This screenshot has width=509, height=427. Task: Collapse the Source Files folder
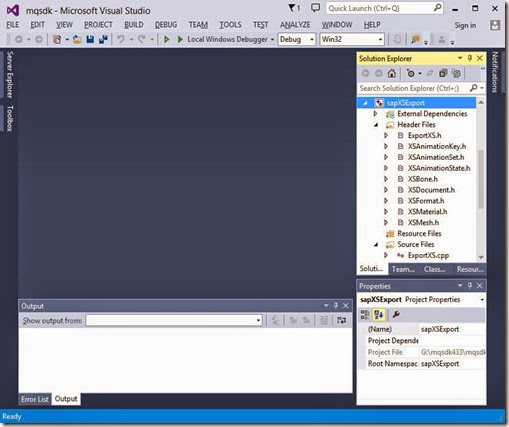click(x=376, y=244)
